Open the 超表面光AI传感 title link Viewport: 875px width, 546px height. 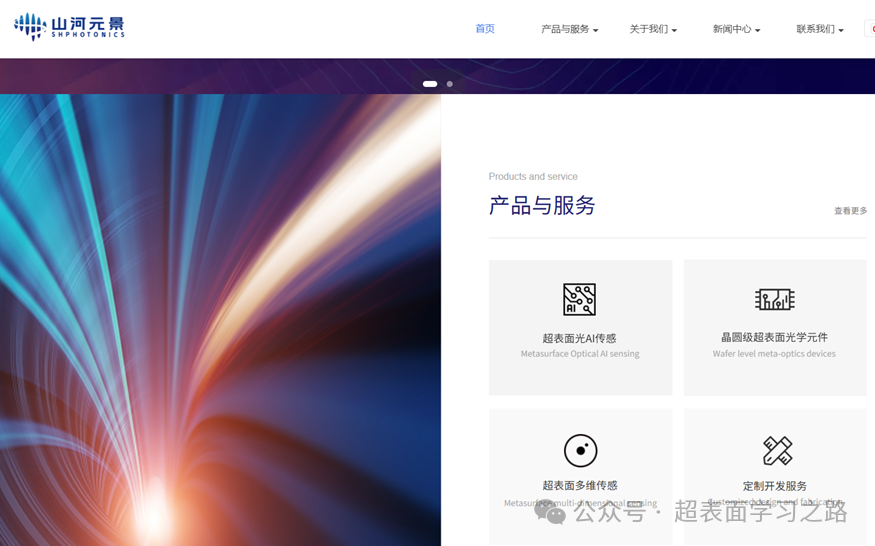click(x=579, y=338)
